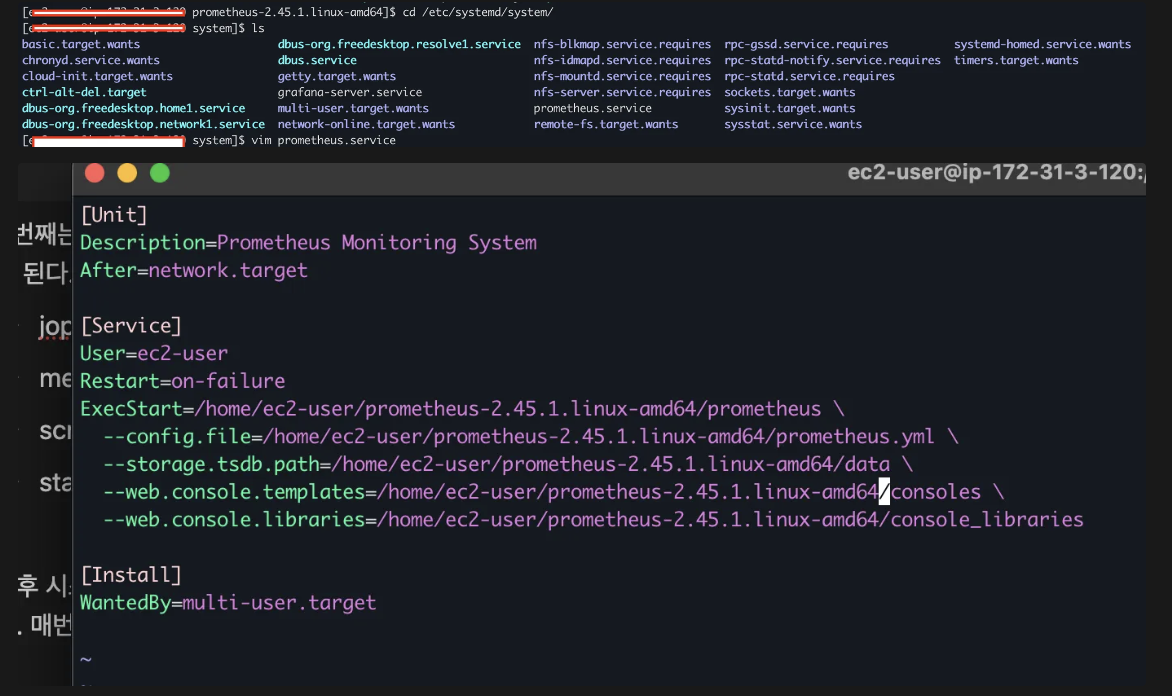The image size is (1172, 696).
Task: Click sysstat.service.wants in the listing
Action: [x=793, y=124]
